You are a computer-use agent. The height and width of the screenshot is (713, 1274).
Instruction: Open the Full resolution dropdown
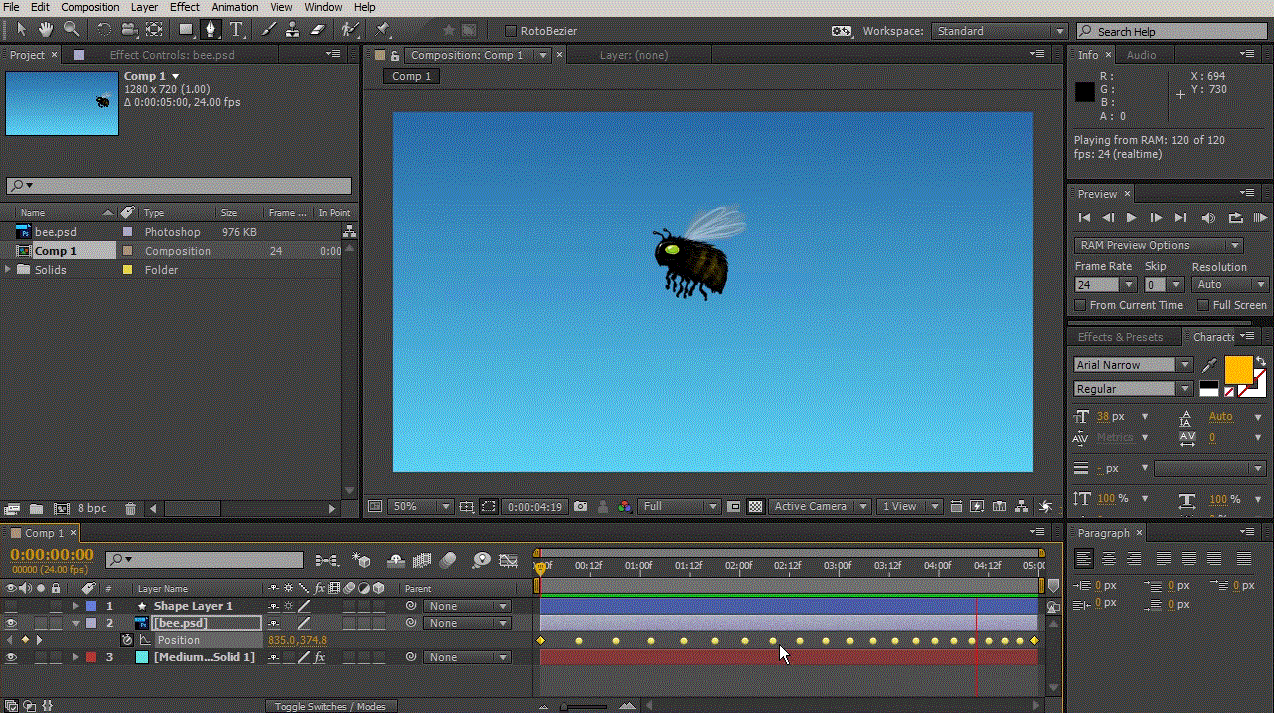[678, 507]
